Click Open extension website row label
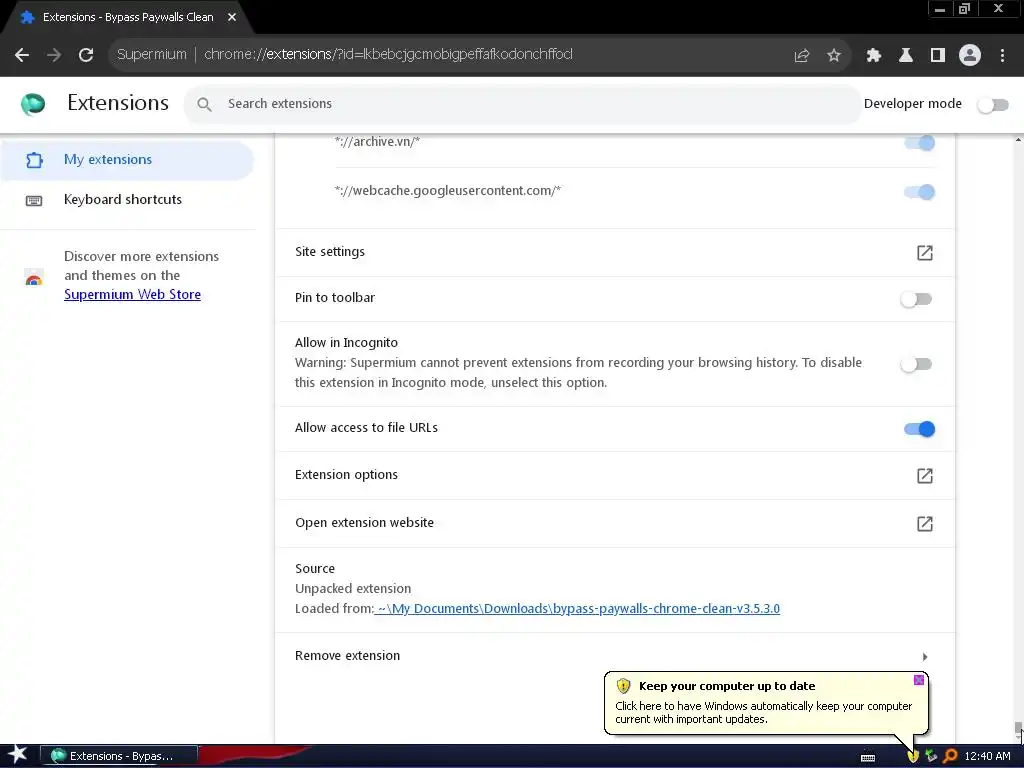The width and height of the screenshot is (1024, 768). click(x=364, y=522)
